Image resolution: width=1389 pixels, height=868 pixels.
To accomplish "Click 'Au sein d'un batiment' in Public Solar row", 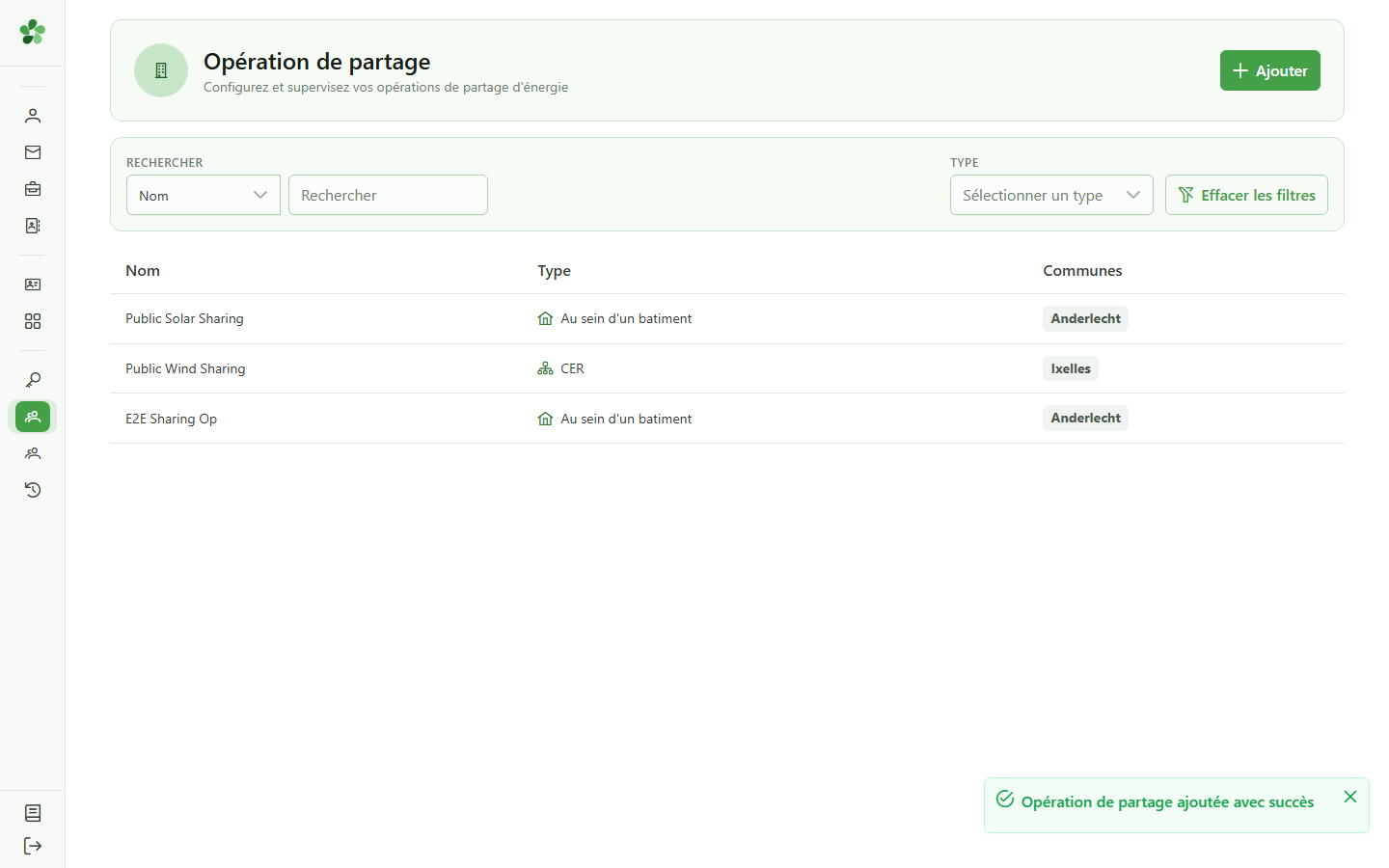I will click(626, 318).
